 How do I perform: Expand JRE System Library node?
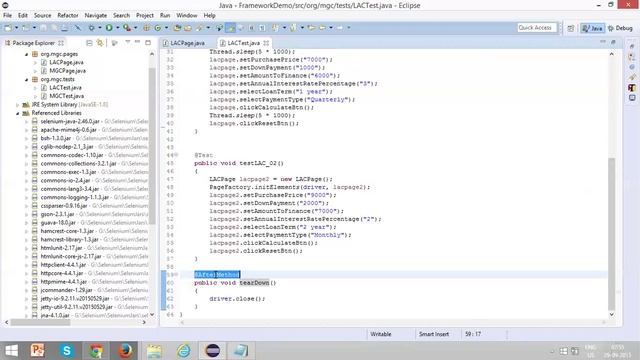click(x=18, y=104)
